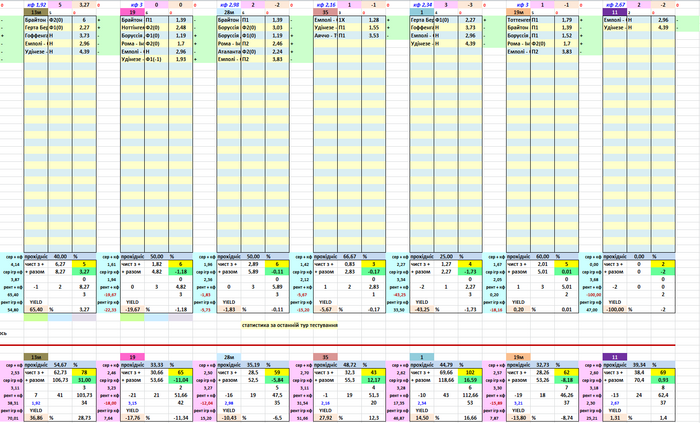Viewport: 700px width, 423px height.
Task: Select the side value 47,00
Action: tap(591, 310)
